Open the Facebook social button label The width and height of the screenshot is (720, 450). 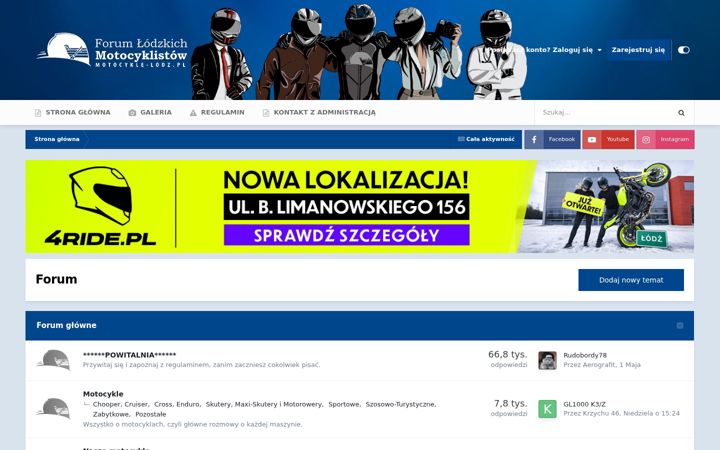click(562, 139)
